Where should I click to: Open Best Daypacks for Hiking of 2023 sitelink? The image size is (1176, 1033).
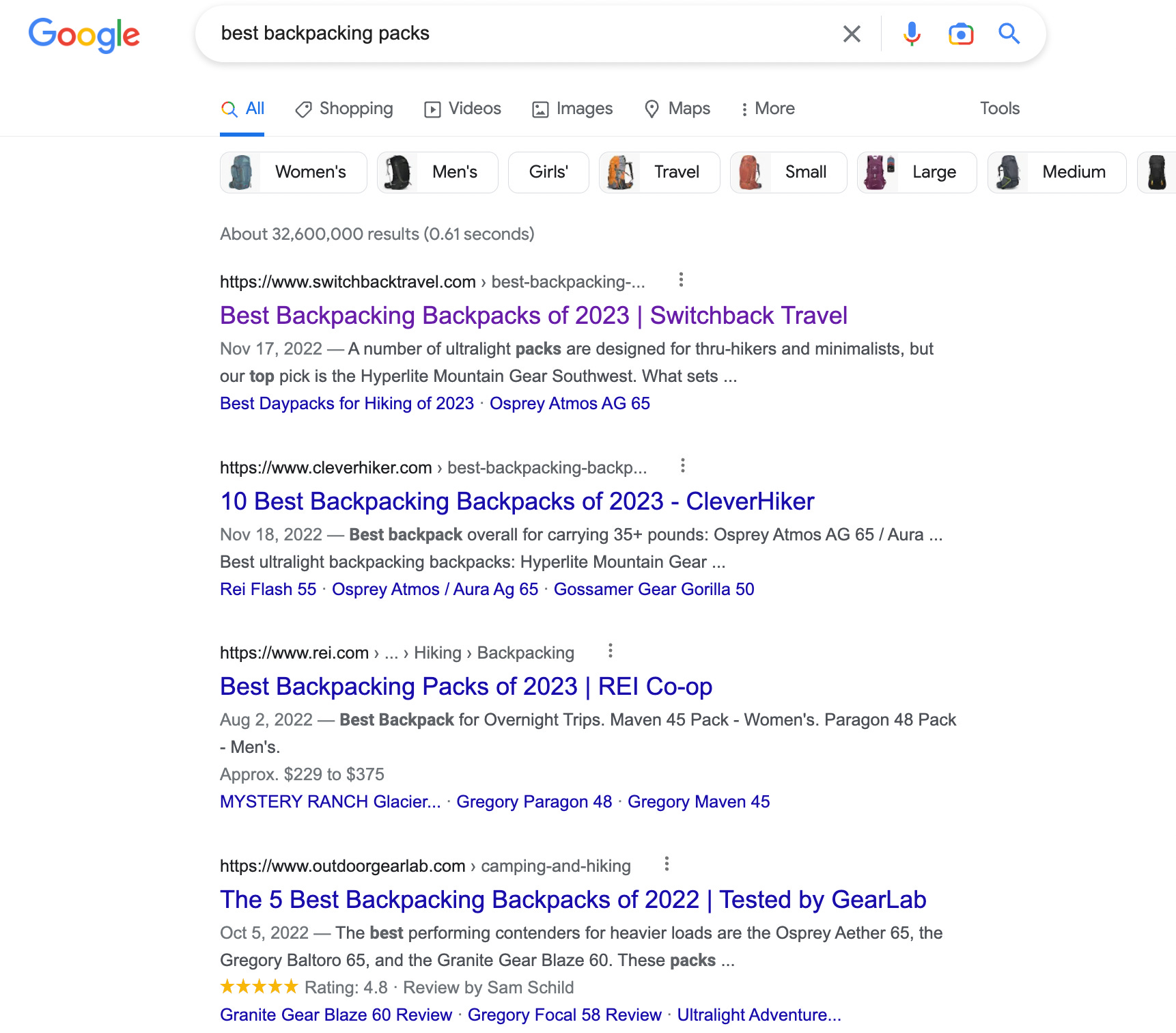click(x=347, y=404)
